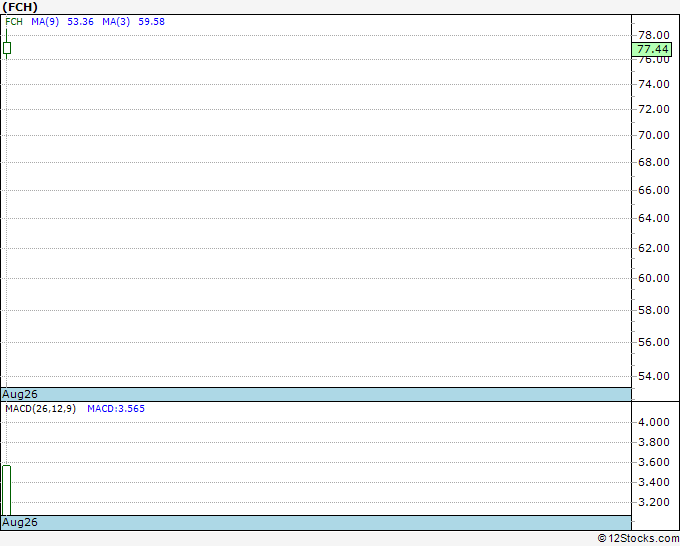680x546 pixels.
Task: Click the FCH price candlestick
Action: [7, 48]
